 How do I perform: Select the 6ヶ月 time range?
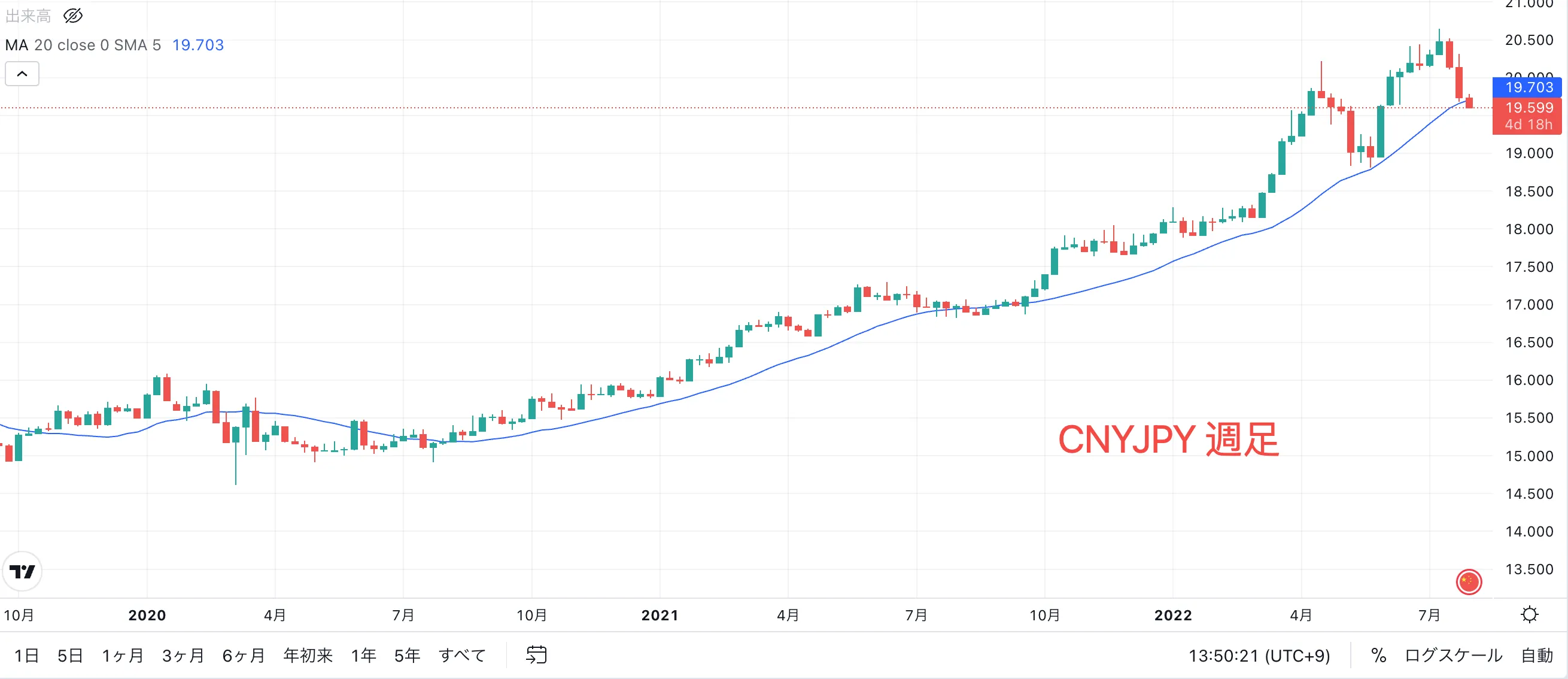(244, 656)
